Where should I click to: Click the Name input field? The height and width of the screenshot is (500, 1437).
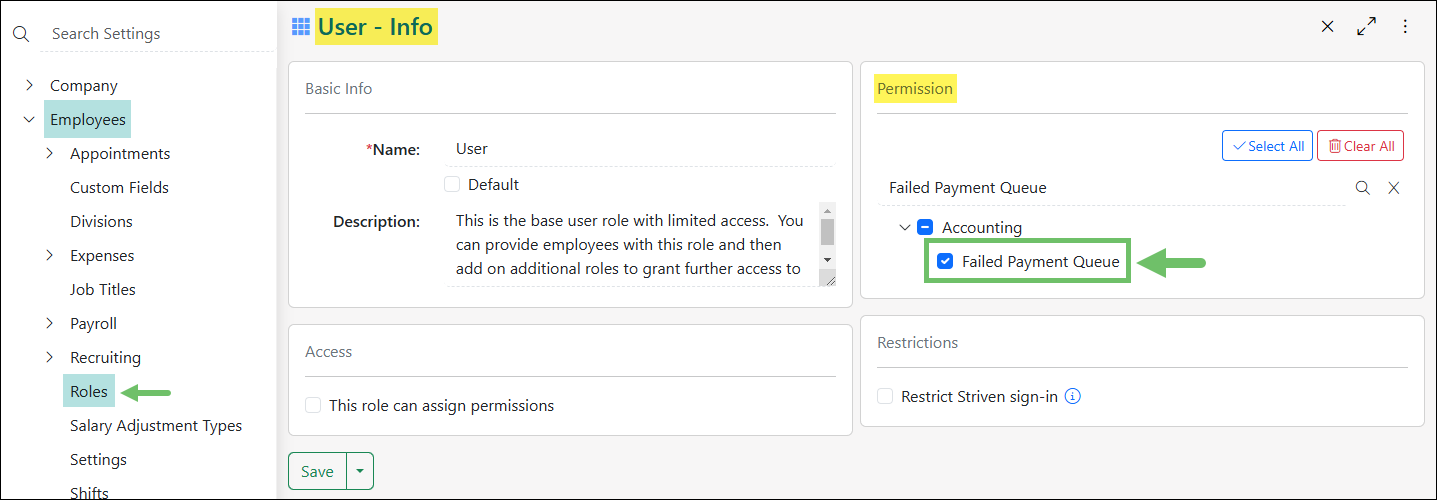click(640, 149)
